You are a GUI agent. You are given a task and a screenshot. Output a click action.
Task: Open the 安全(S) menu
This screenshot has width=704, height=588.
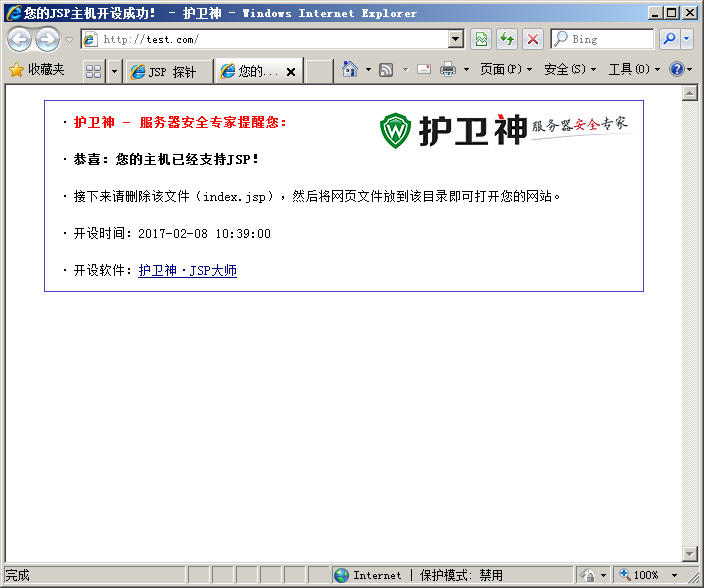coord(570,70)
